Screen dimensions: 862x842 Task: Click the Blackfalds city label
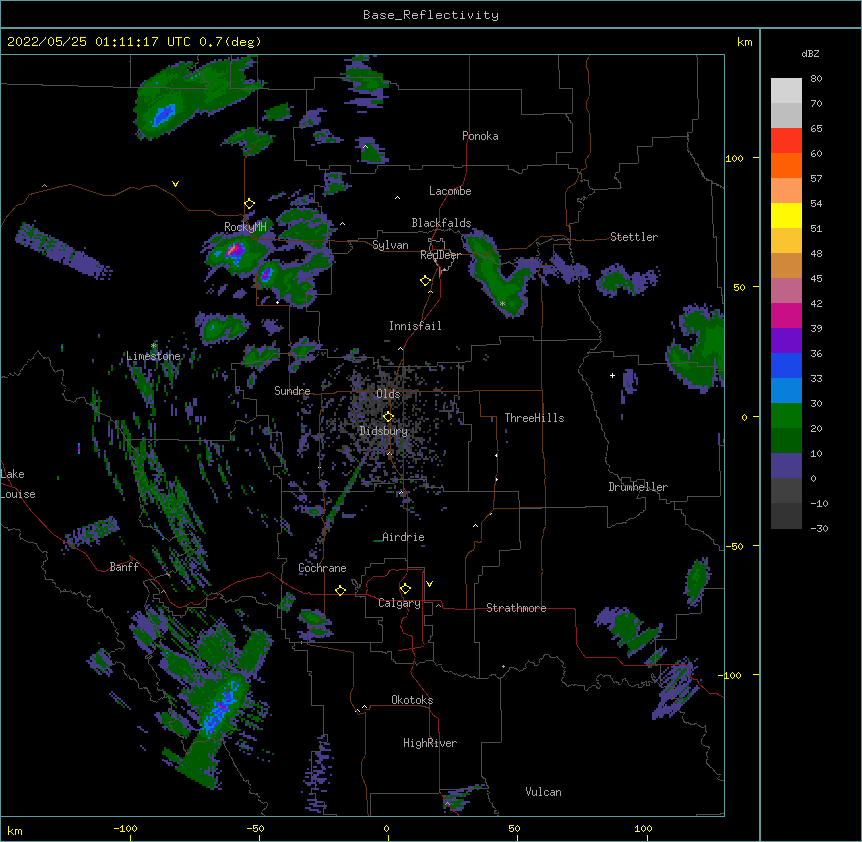pyautogui.click(x=441, y=223)
